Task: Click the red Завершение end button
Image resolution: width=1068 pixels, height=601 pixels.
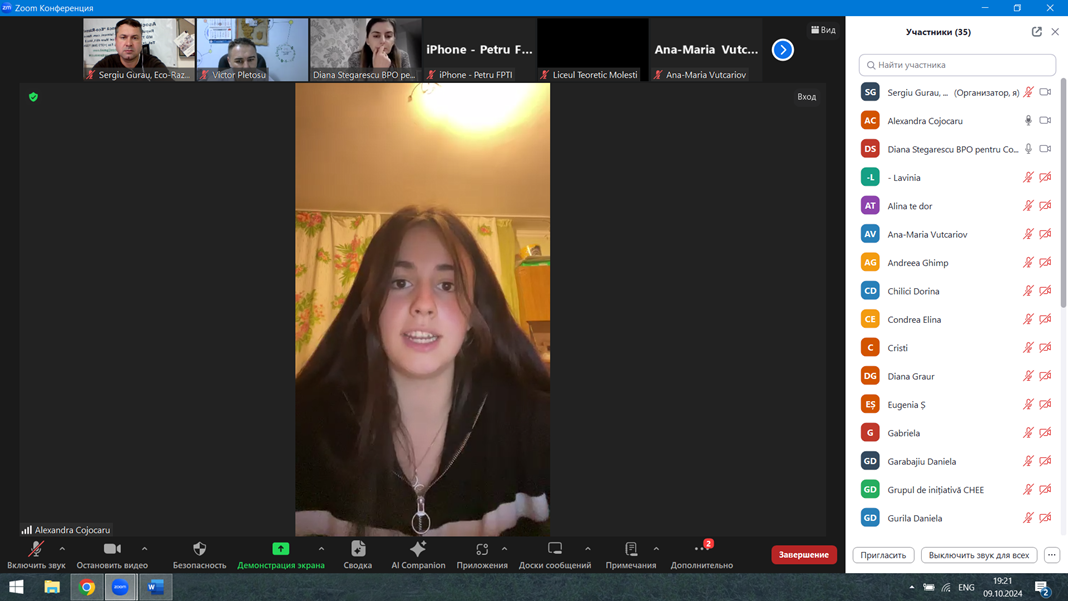Action: 803,555
